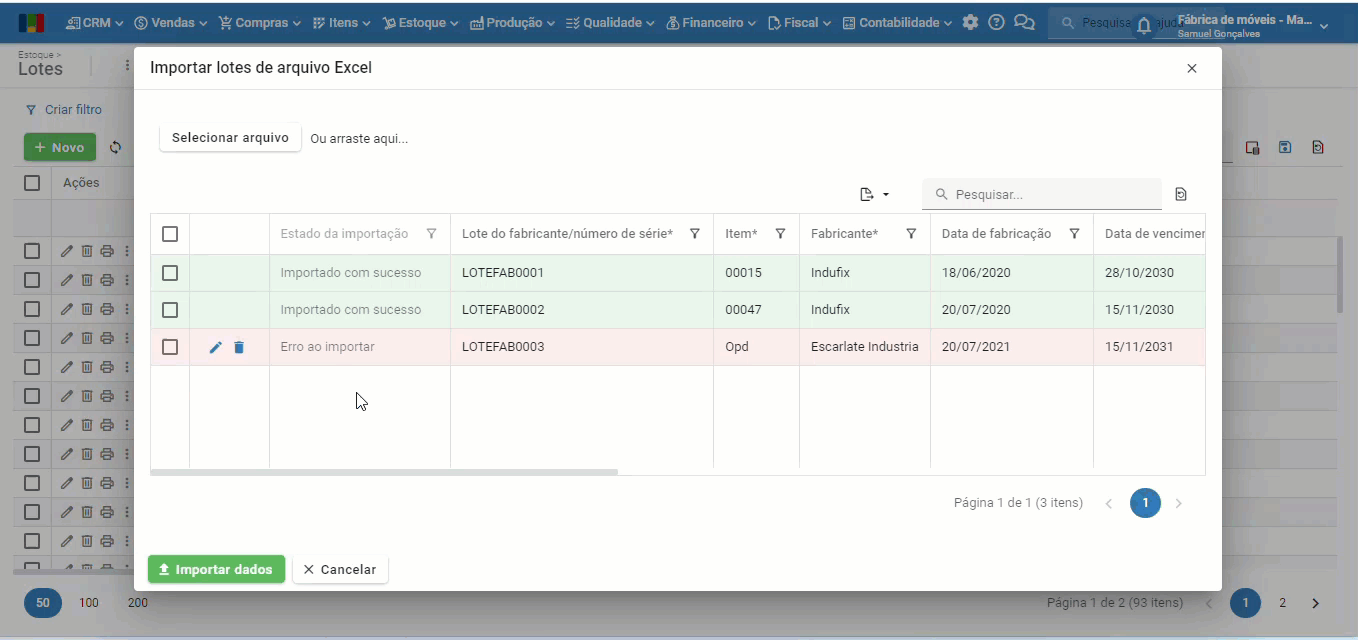Click the filter icon in Fabricante column
This screenshot has height=640, width=1358.
911,234
